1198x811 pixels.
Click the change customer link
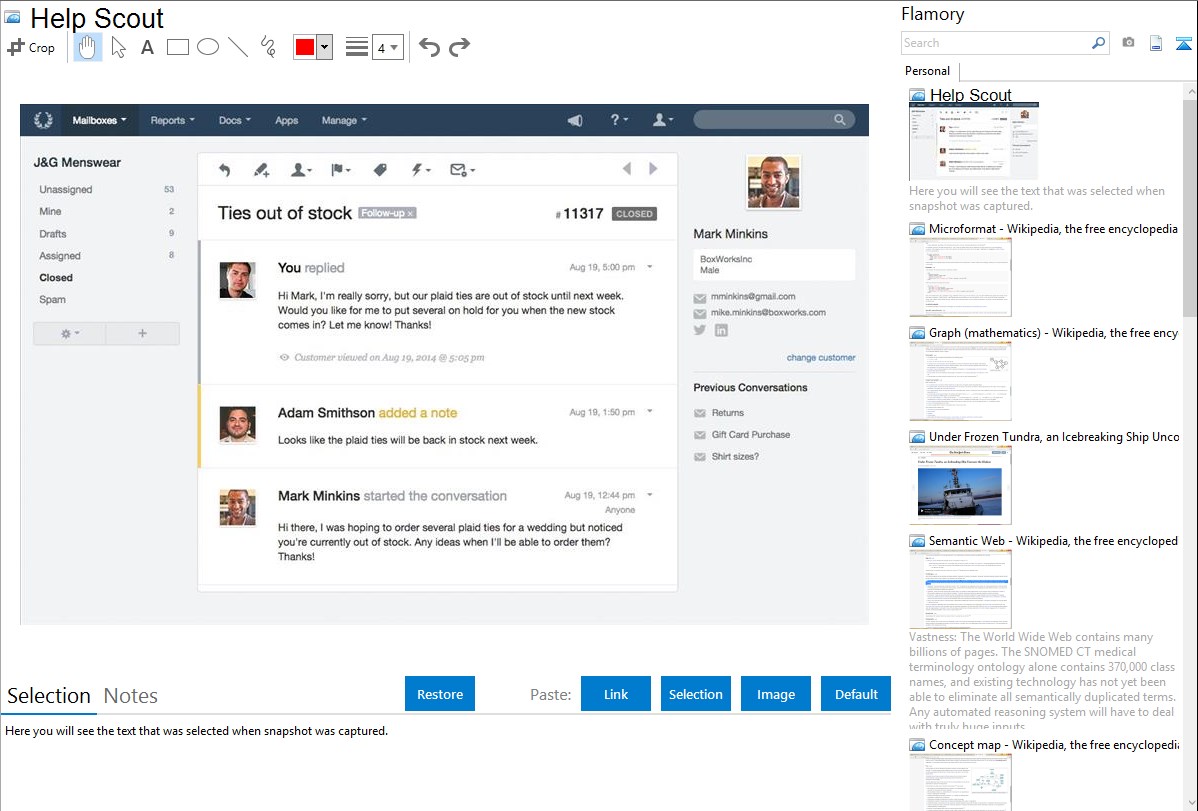[x=821, y=357]
